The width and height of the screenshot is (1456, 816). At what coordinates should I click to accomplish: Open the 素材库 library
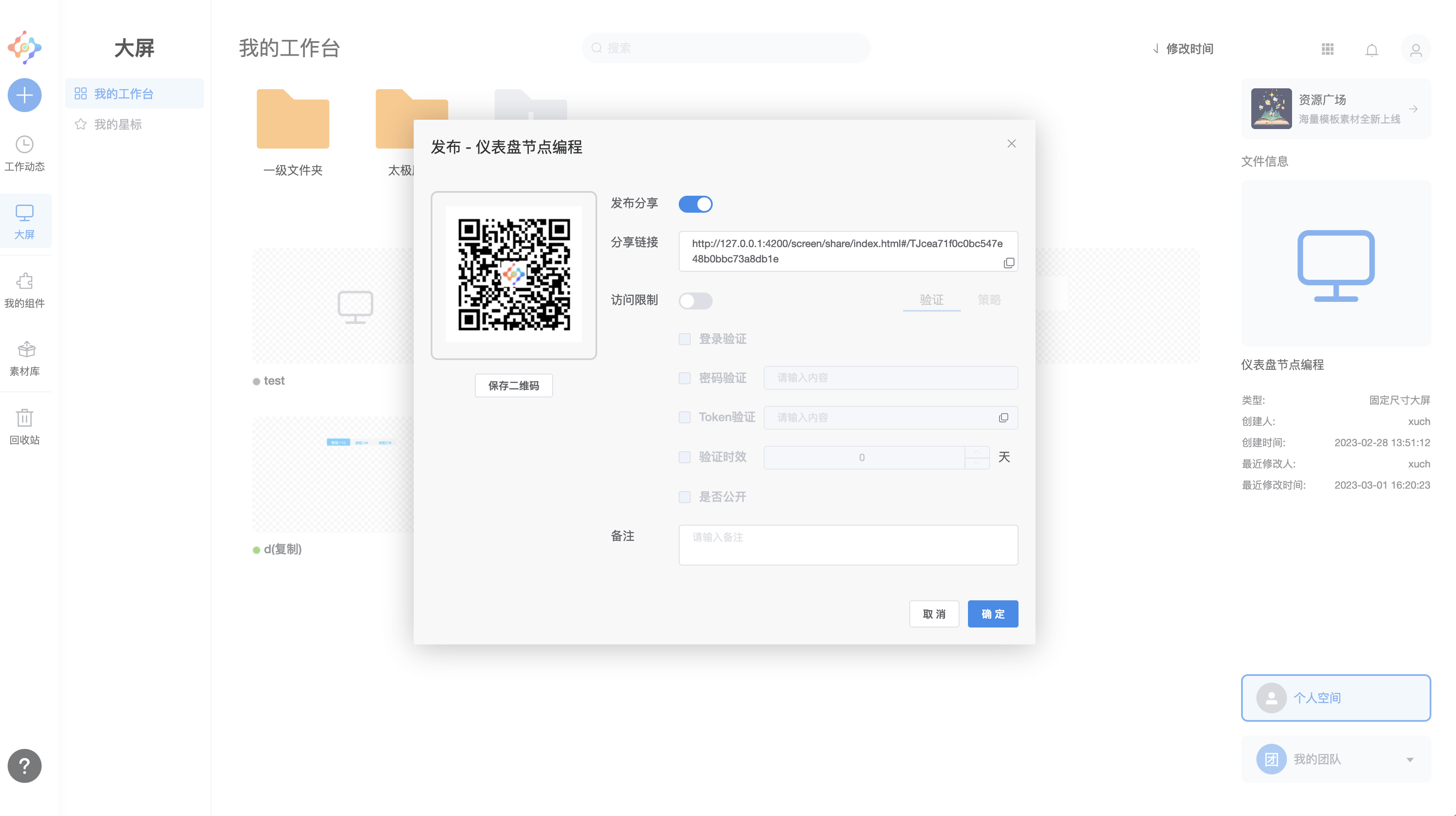[x=24, y=359]
